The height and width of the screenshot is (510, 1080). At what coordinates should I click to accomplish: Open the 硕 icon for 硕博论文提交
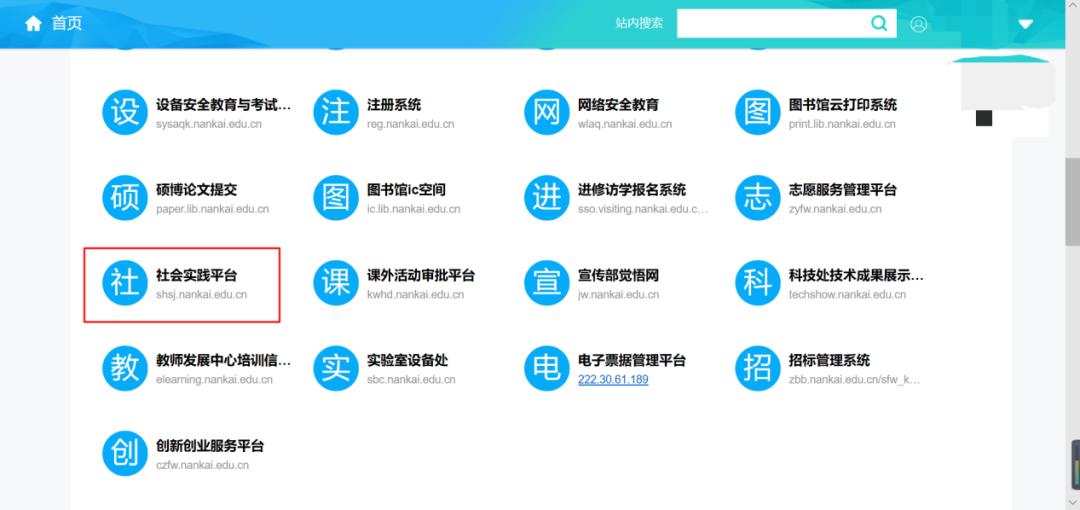[x=125, y=198]
